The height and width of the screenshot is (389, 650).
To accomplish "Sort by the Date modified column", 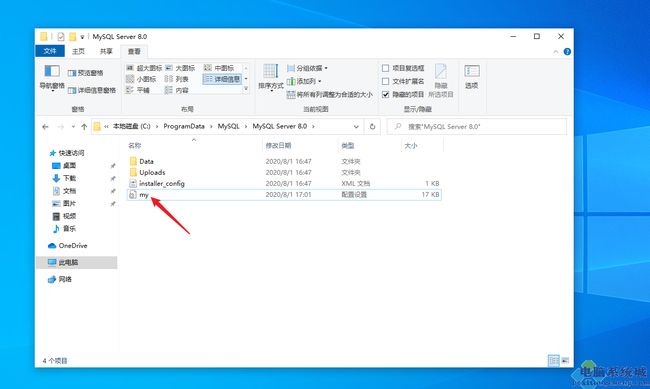I will (278, 146).
